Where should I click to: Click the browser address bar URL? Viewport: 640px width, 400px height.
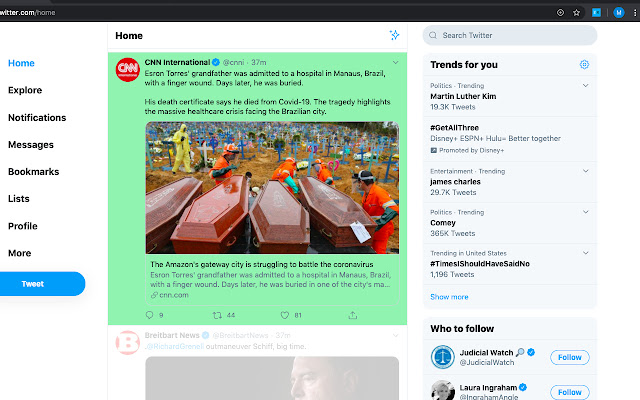coord(27,13)
